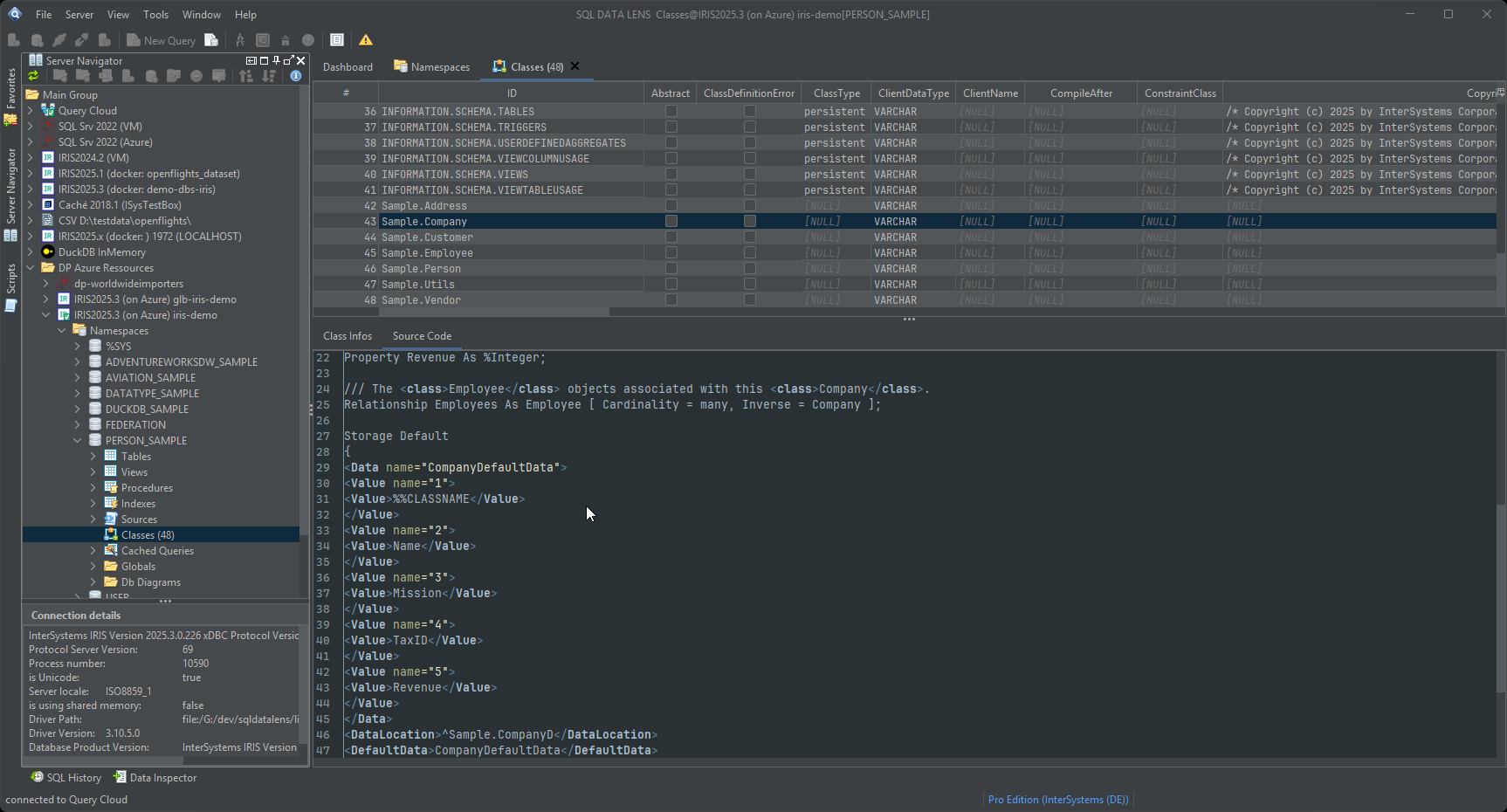The width and height of the screenshot is (1507, 812).
Task: Expand the Cached Queries node
Action: click(93, 551)
